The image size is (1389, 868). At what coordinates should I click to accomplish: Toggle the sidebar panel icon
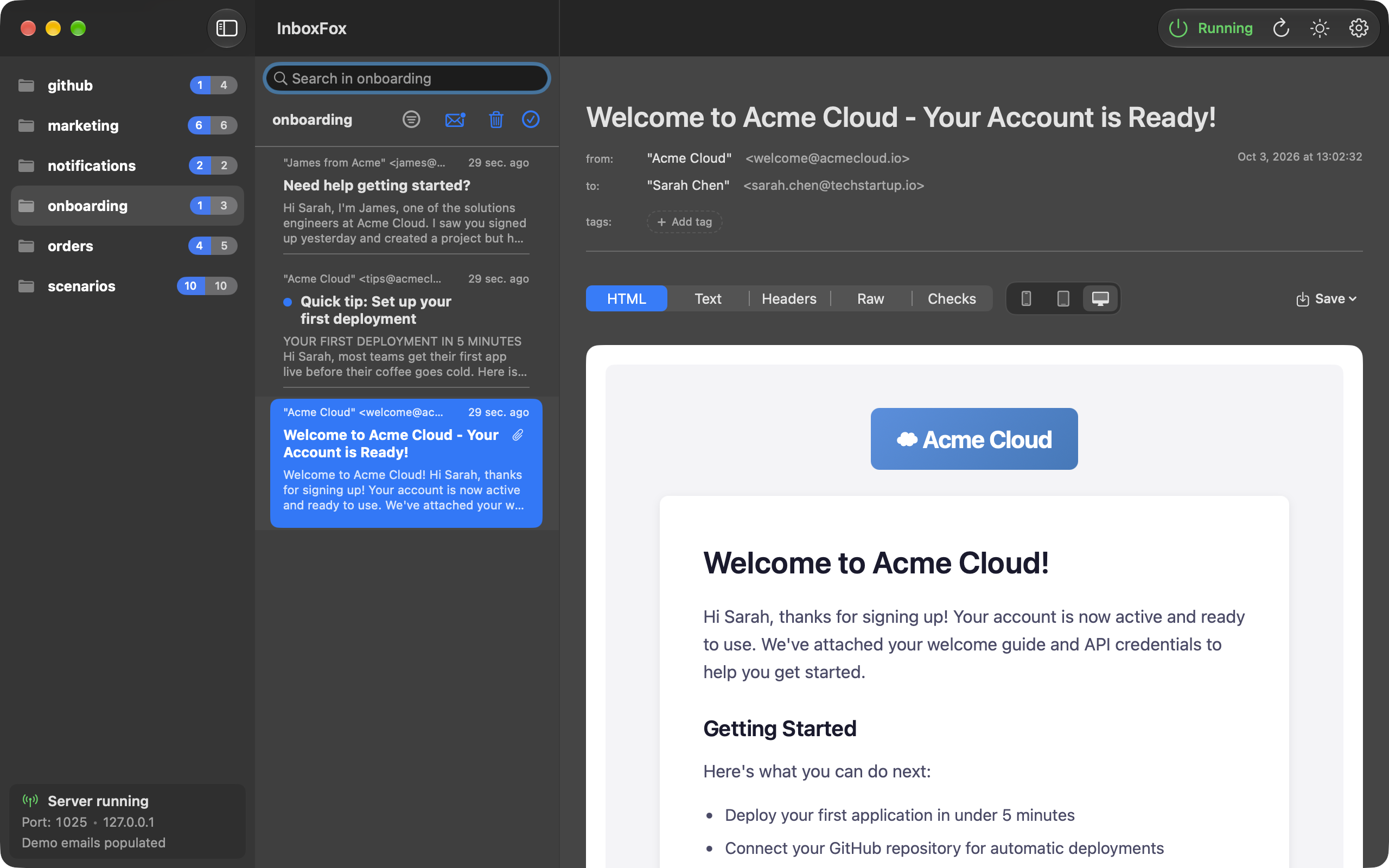click(226, 28)
